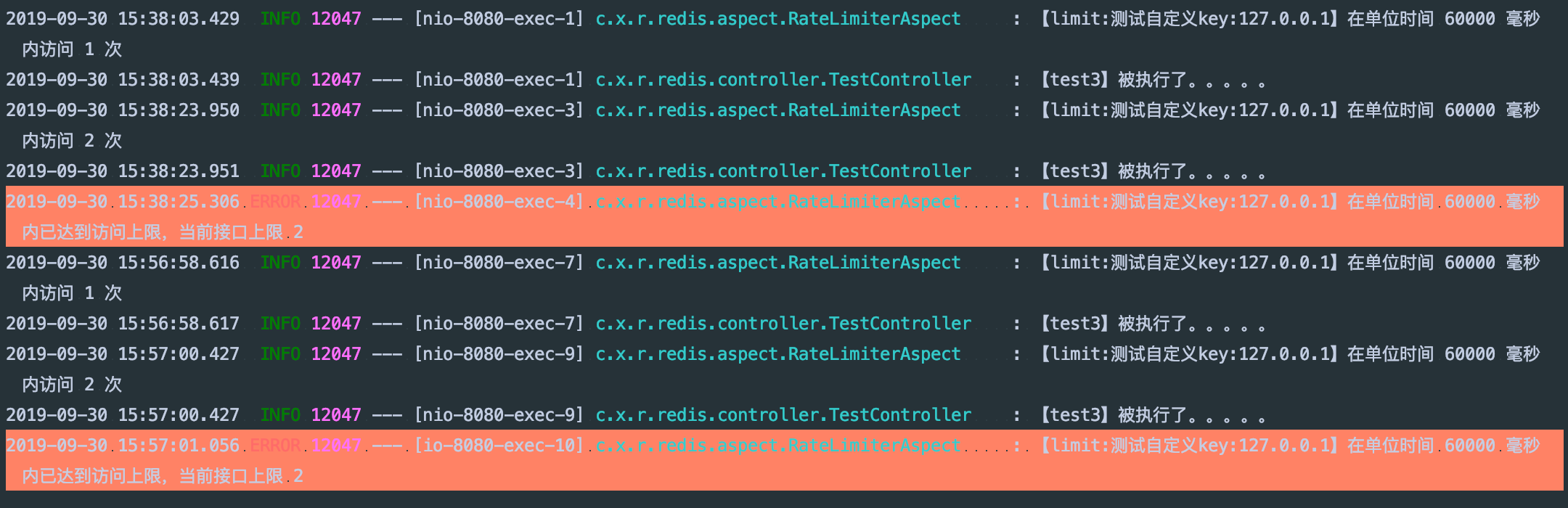Click the INFO label at 15:38:03.439

tap(280, 80)
